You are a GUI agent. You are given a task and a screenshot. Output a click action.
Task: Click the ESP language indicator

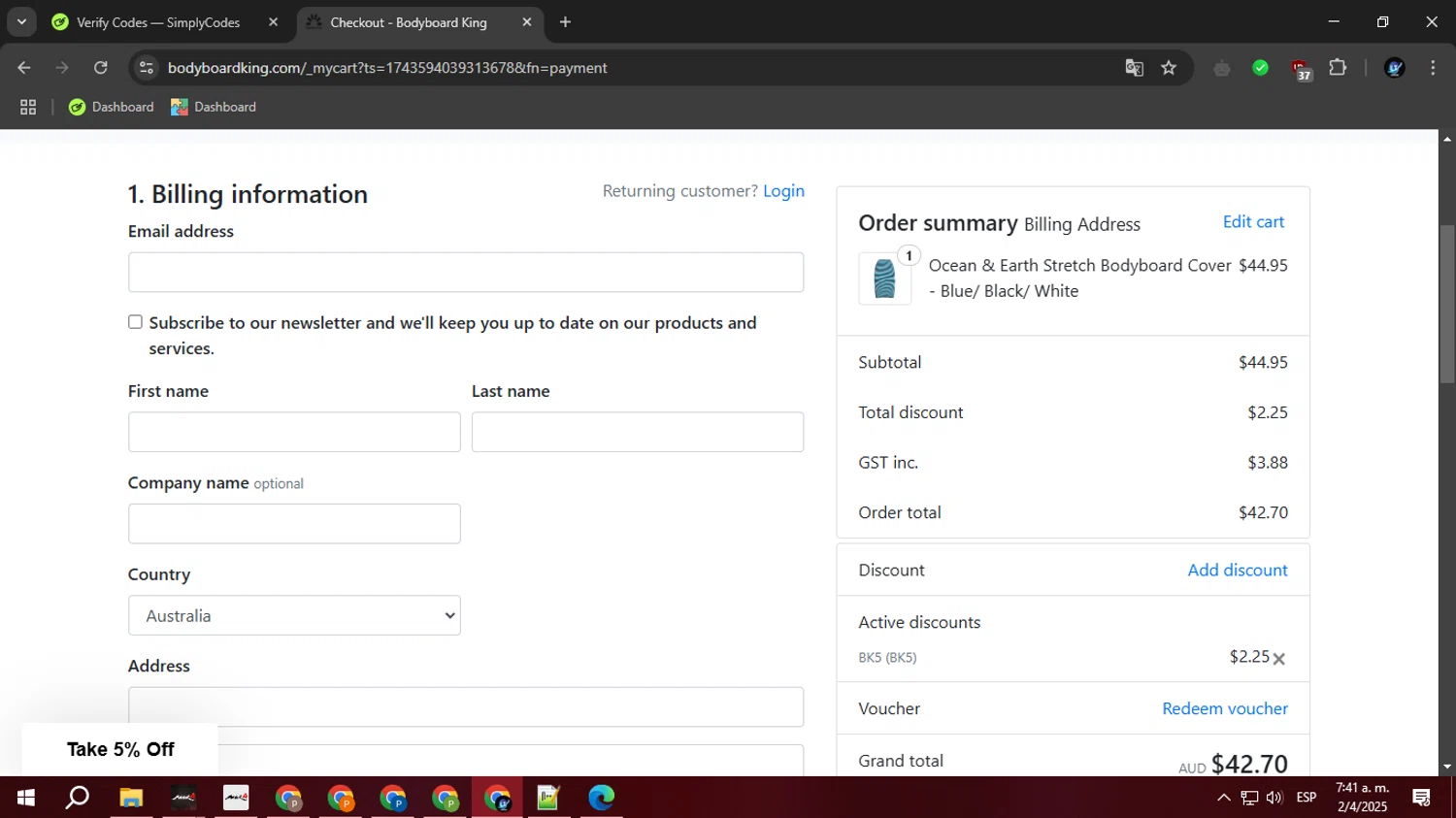1307,798
